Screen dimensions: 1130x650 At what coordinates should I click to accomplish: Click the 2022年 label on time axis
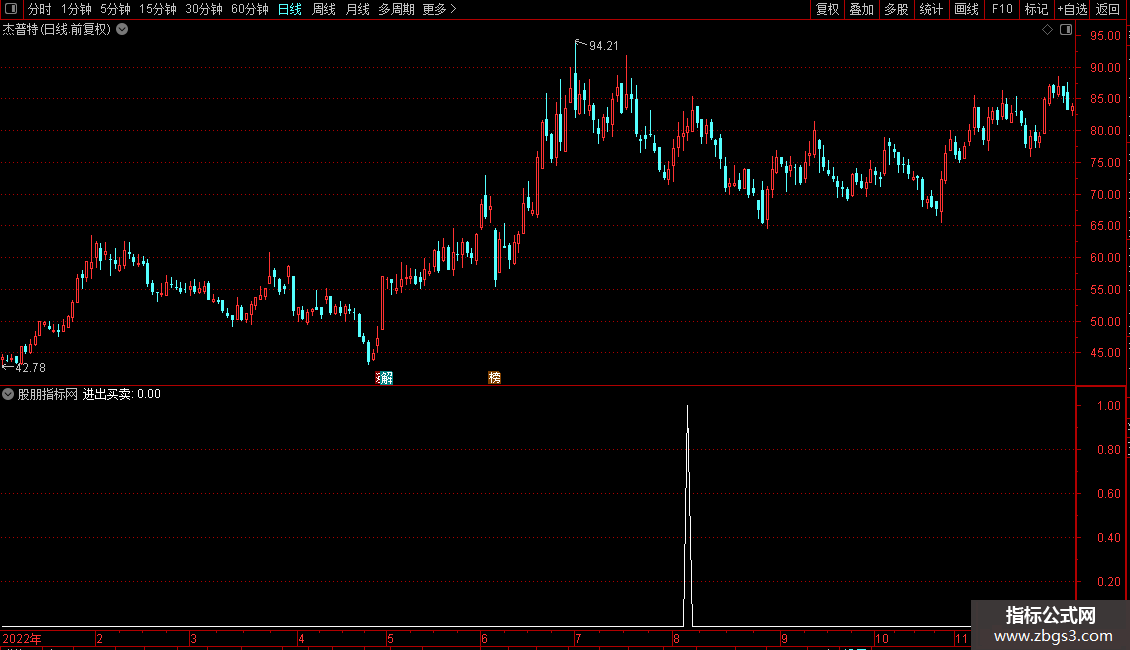tap(22, 638)
